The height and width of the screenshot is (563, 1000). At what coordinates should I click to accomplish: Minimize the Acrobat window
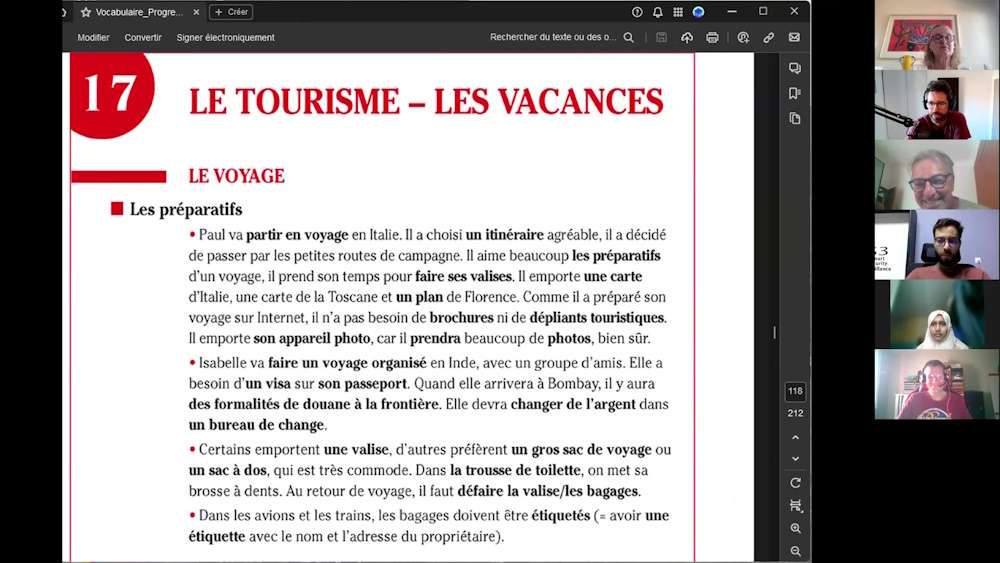pos(732,11)
